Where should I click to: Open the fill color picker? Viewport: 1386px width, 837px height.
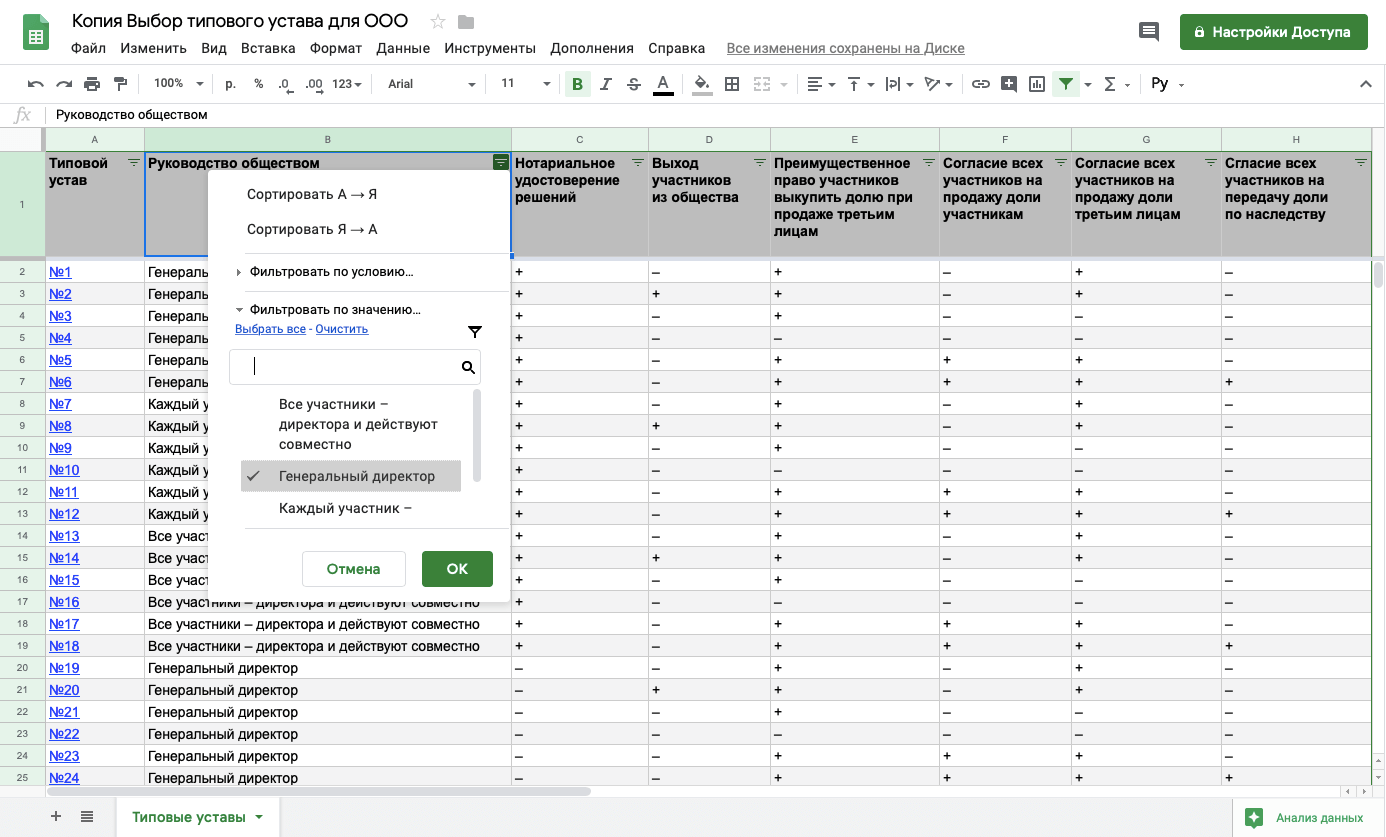(x=702, y=84)
